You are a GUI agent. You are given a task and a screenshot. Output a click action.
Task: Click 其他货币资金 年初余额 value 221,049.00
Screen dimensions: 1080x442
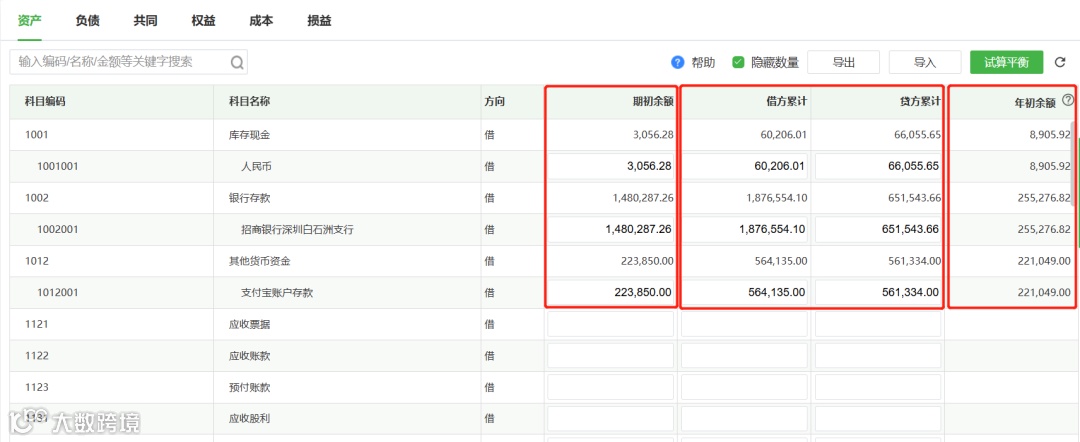[1043, 262]
